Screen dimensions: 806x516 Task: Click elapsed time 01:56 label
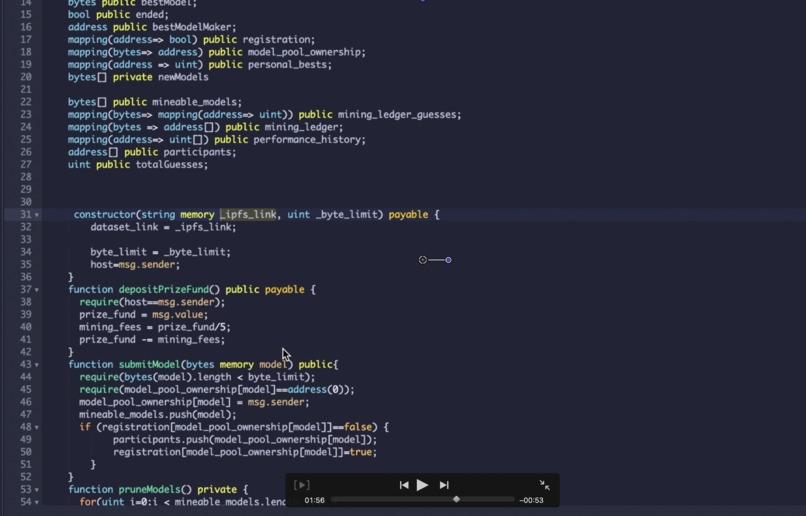314,500
